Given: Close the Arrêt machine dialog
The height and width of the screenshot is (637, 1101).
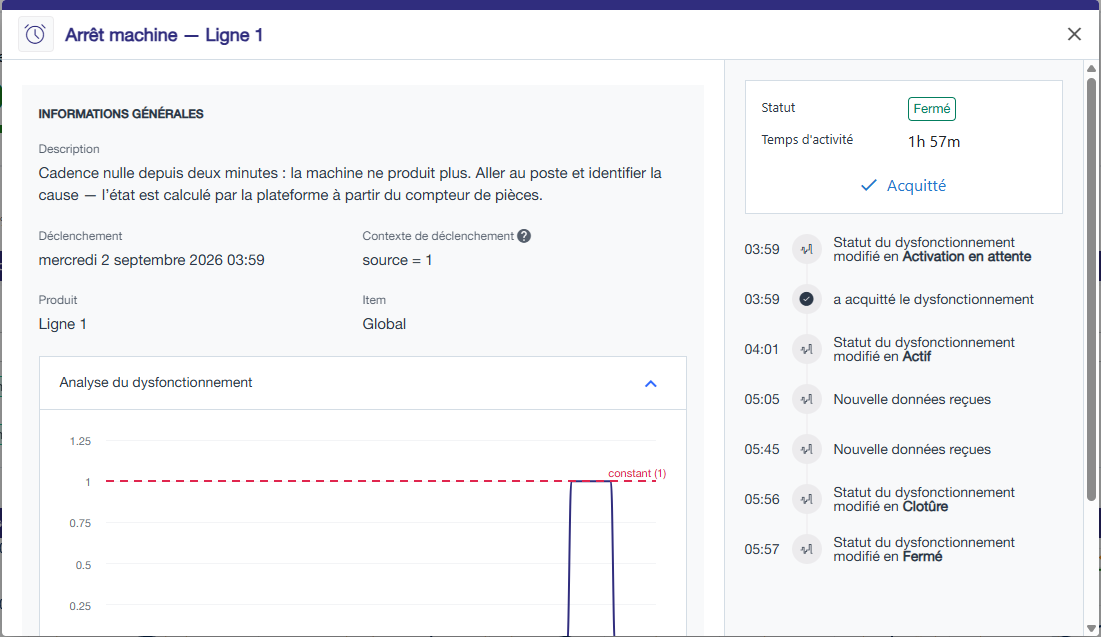Looking at the screenshot, I should click(x=1074, y=34).
